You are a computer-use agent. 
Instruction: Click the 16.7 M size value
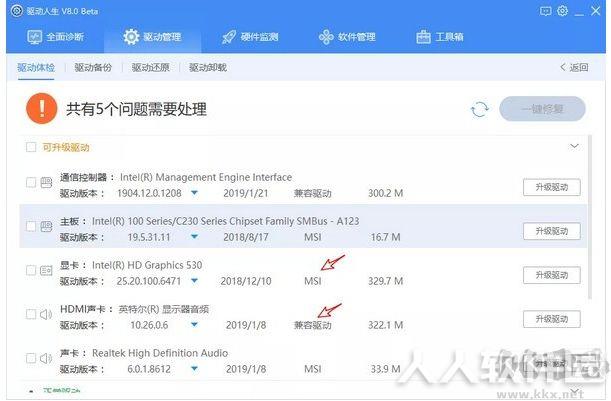pos(385,237)
